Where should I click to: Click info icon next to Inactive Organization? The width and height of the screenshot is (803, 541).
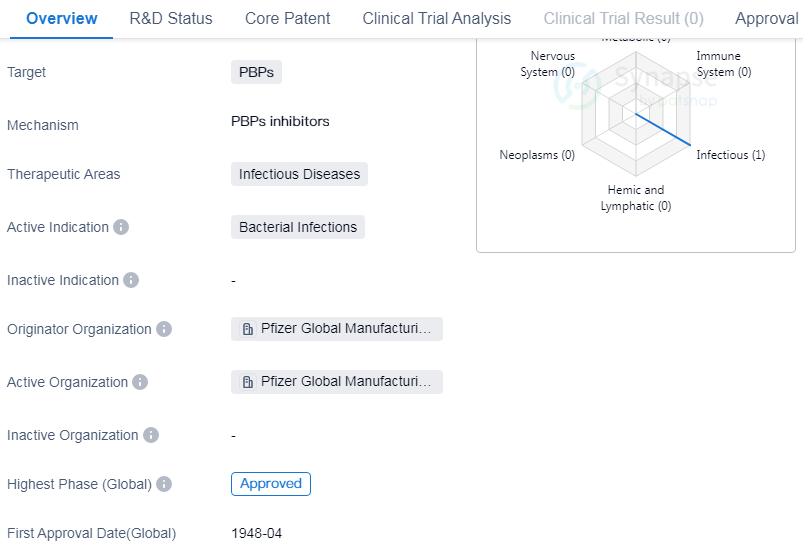[x=151, y=435]
